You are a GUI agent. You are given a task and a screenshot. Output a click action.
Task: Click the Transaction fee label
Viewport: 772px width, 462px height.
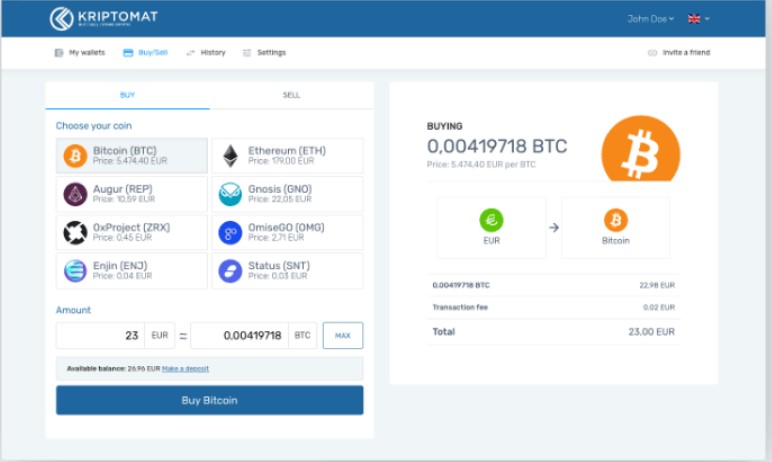tap(460, 307)
